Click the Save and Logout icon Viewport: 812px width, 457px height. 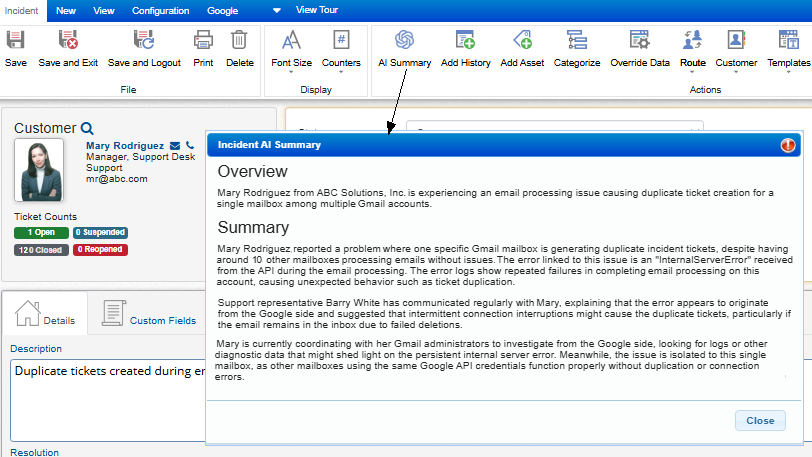click(x=144, y=41)
